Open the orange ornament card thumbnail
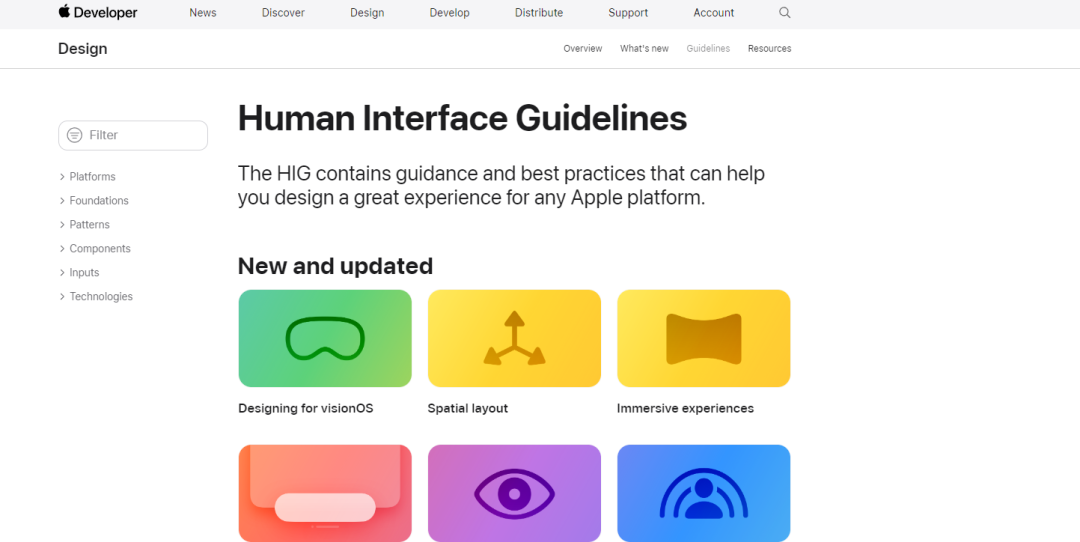This screenshot has height=542, width=1080. click(325, 493)
